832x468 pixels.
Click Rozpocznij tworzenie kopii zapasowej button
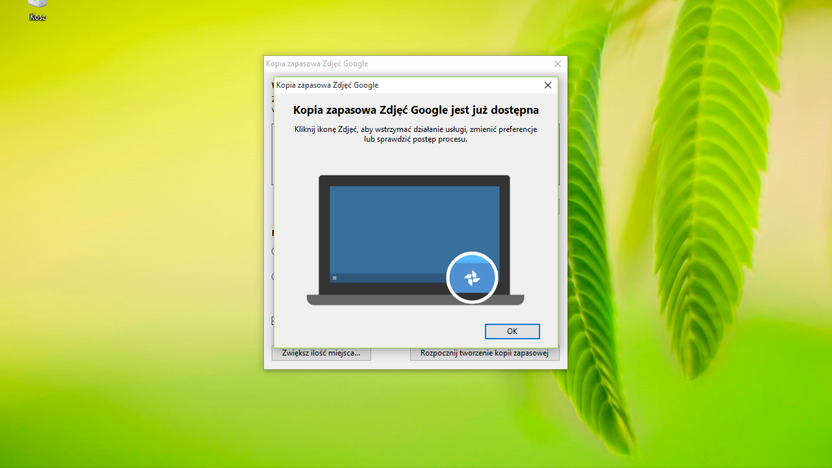pyautogui.click(x=484, y=353)
